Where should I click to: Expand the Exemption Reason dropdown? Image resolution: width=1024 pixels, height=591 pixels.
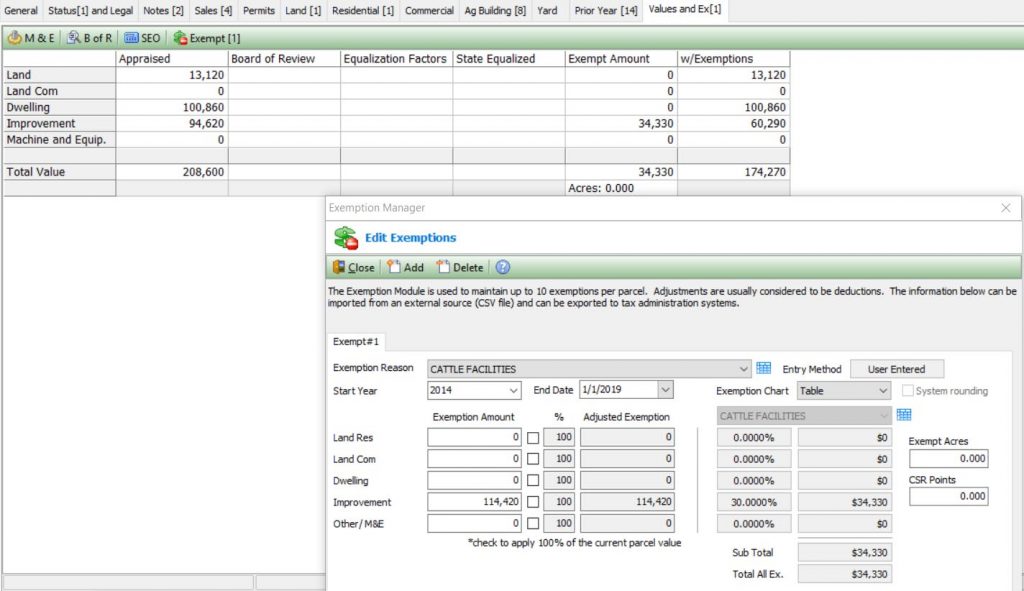[x=742, y=369]
